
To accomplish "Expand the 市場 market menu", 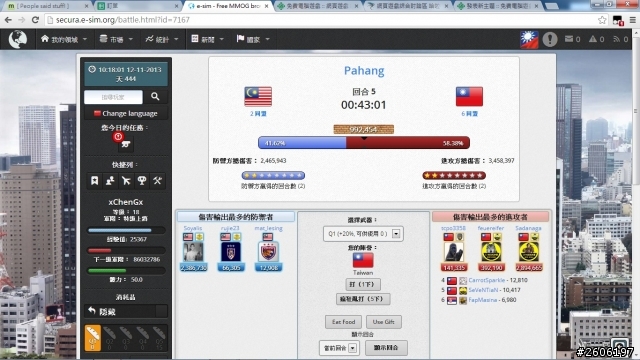I will click(117, 39).
